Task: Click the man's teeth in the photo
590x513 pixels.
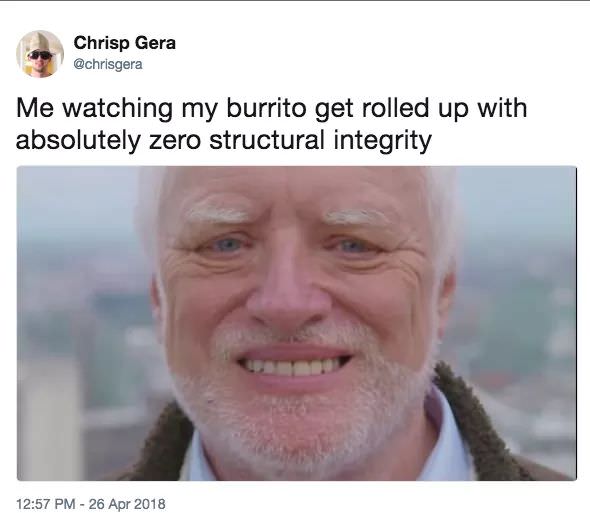Action: (293, 367)
